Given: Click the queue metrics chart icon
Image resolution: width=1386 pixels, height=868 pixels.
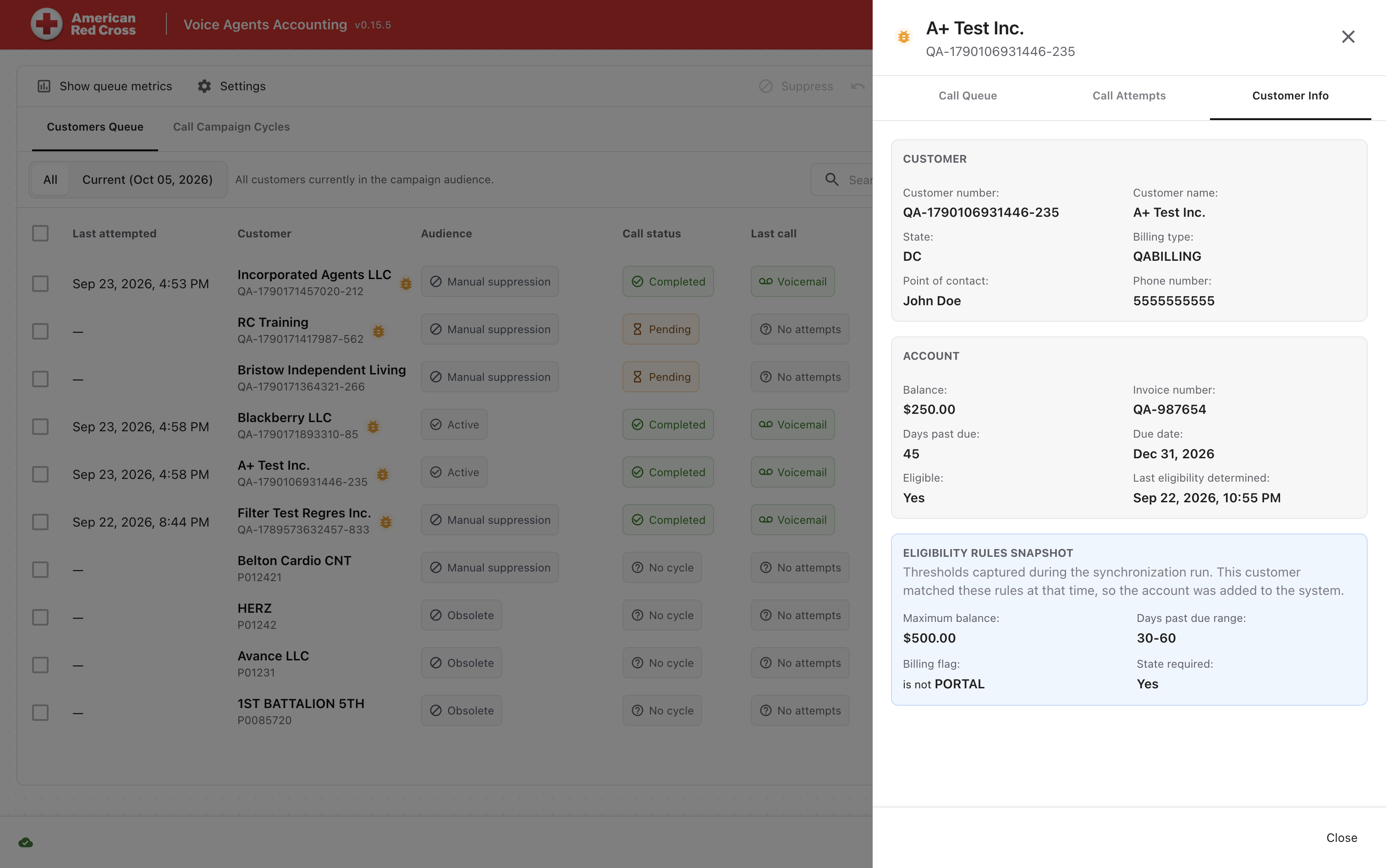Looking at the screenshot, I should click(x=44, y=86).
